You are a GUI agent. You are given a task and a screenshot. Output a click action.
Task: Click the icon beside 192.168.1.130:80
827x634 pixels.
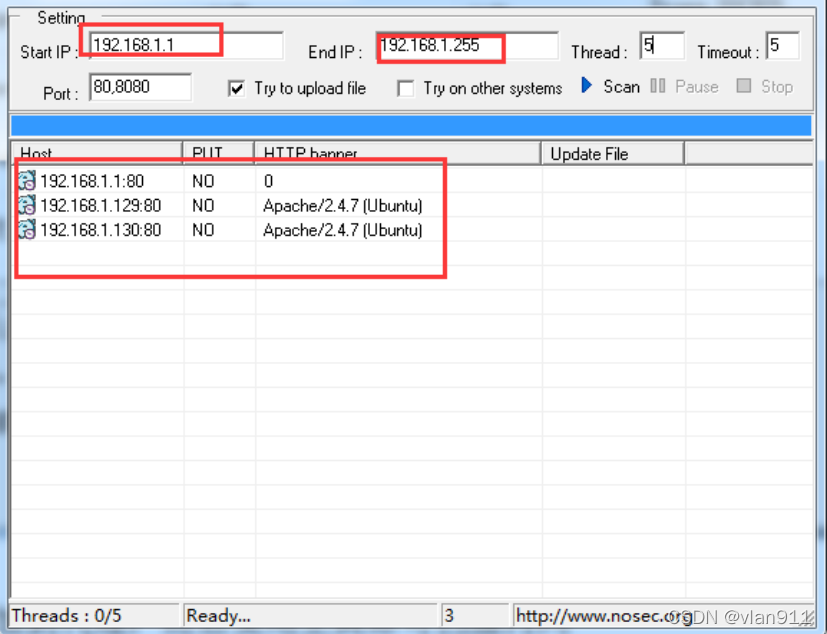pyautogui.click(x=27, y=229)
